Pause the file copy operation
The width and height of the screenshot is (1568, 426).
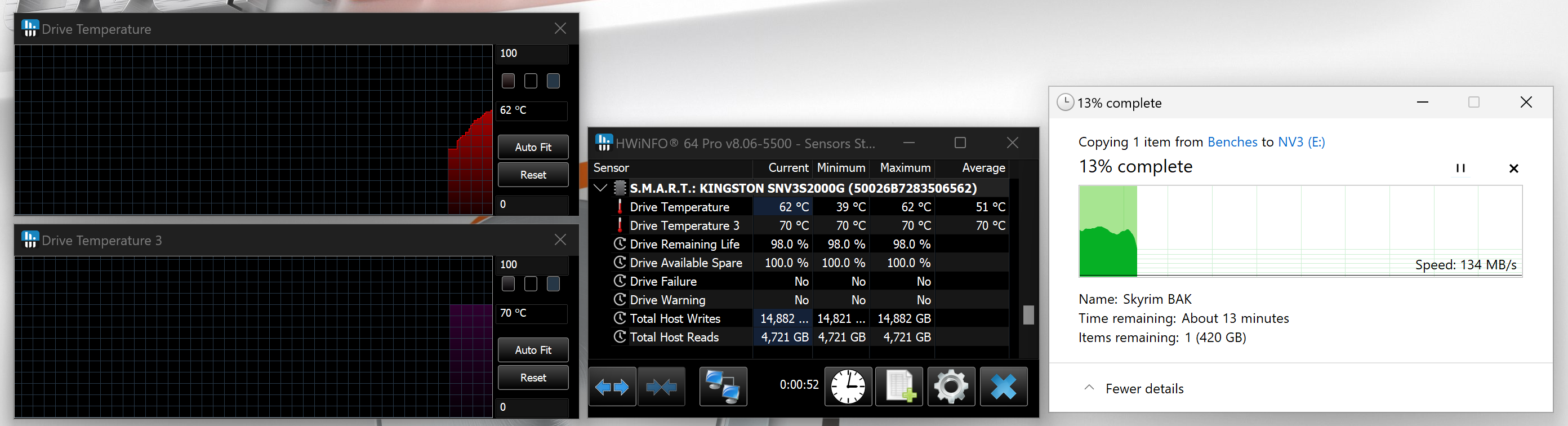click(x=1460, y=168)
